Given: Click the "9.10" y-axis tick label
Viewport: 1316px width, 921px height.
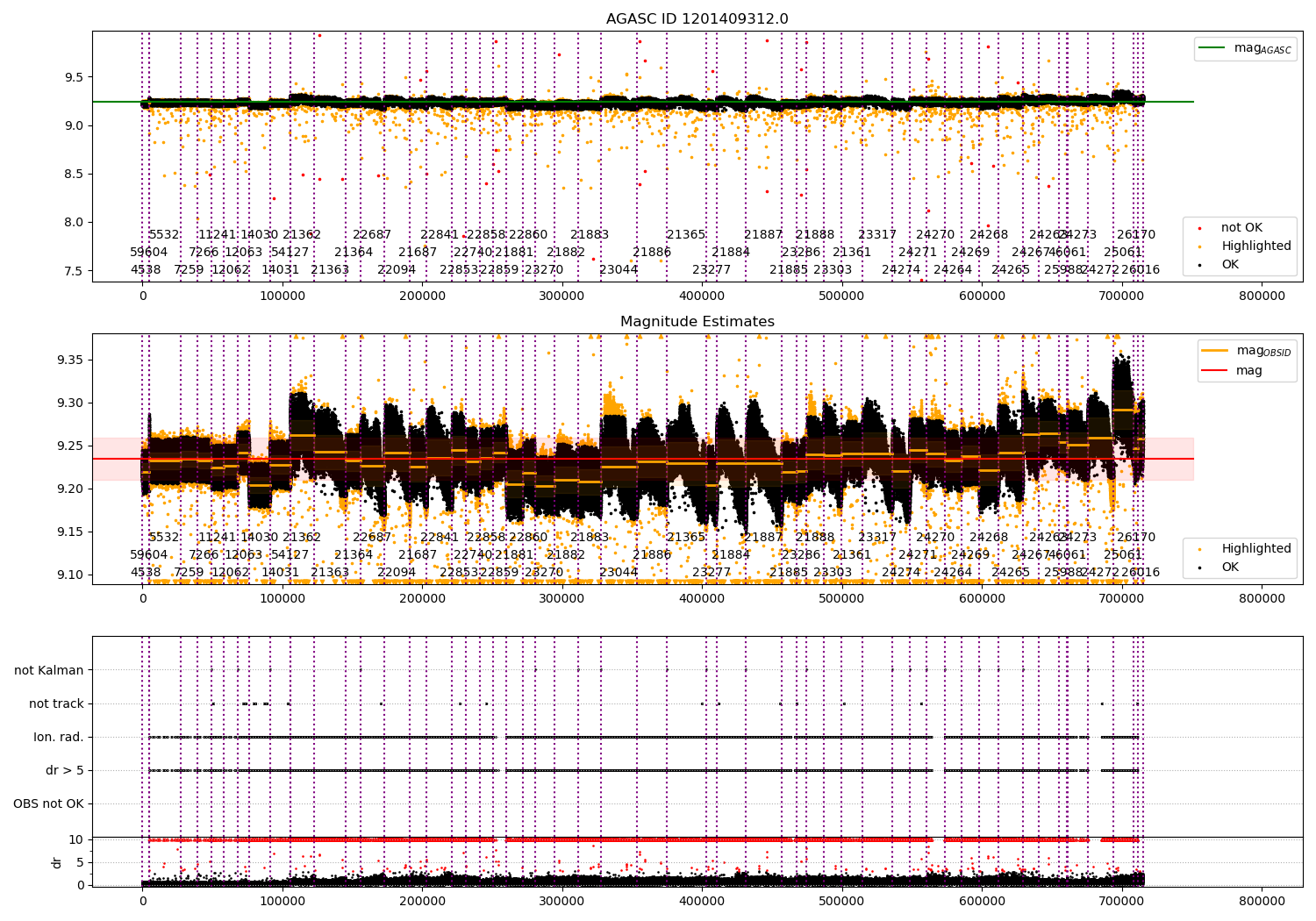Looking at the screenshot, I should point(70,575).
